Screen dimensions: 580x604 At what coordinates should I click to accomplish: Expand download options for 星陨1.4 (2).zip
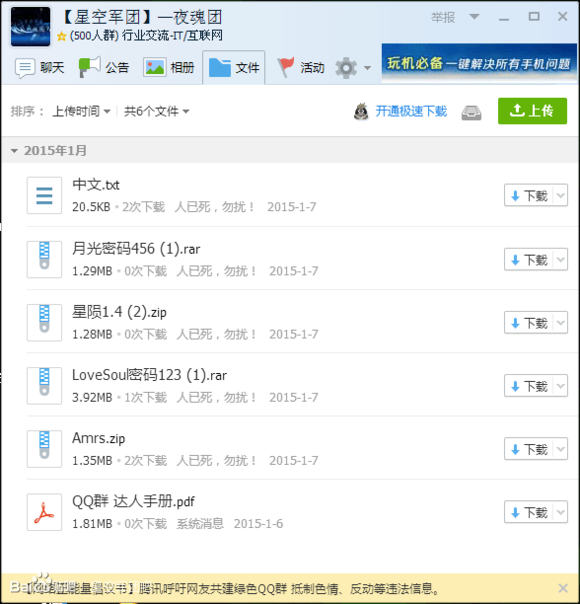561,322
